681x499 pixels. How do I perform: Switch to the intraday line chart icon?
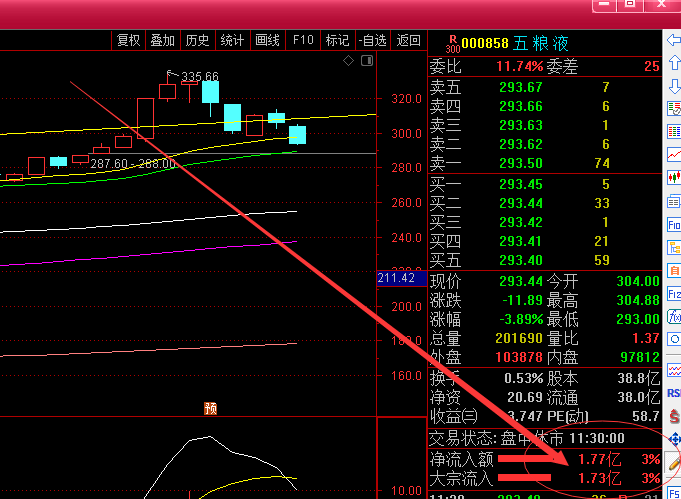(674, 154)
